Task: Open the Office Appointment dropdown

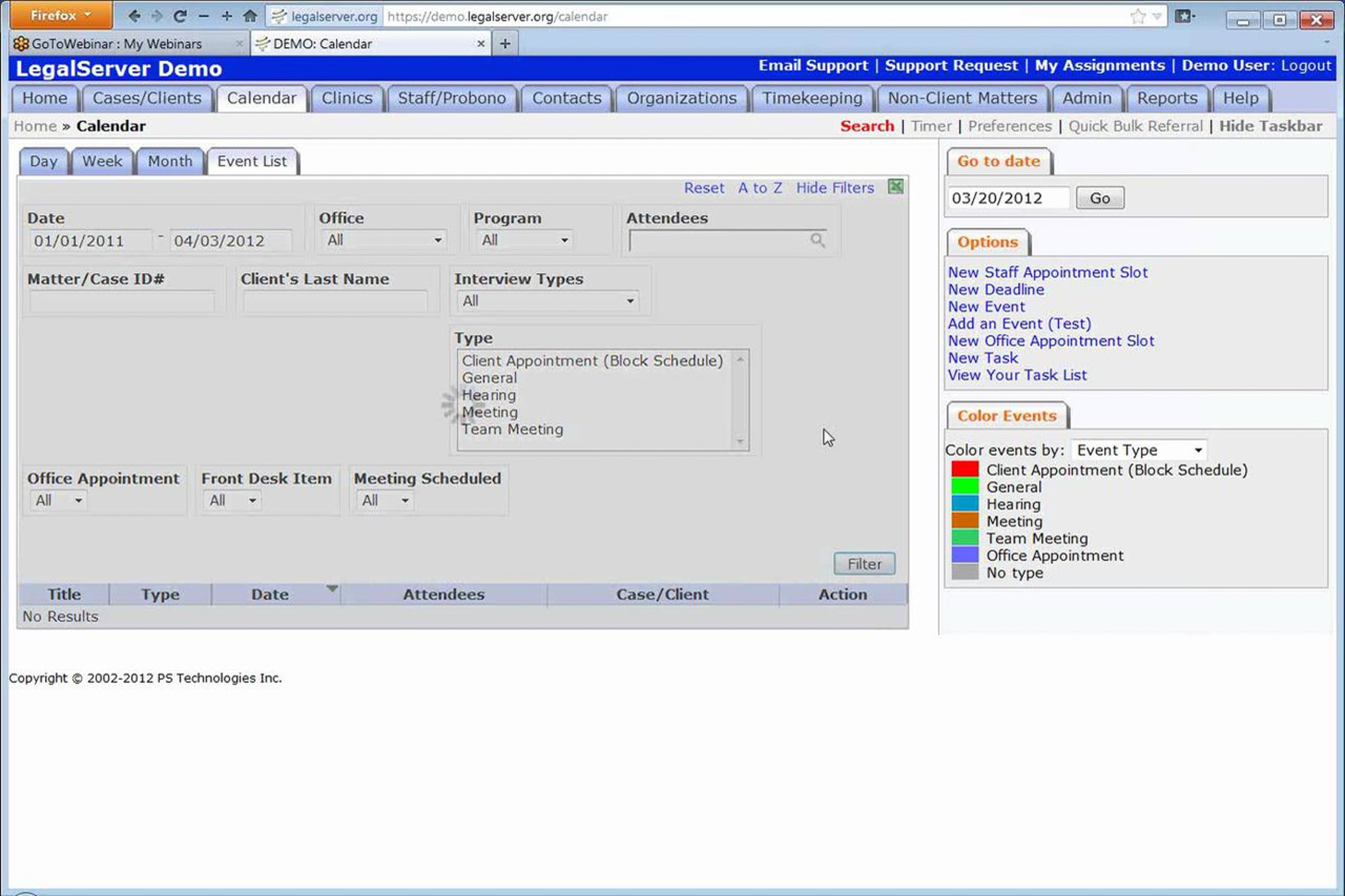Action: [x=58, y=500]
